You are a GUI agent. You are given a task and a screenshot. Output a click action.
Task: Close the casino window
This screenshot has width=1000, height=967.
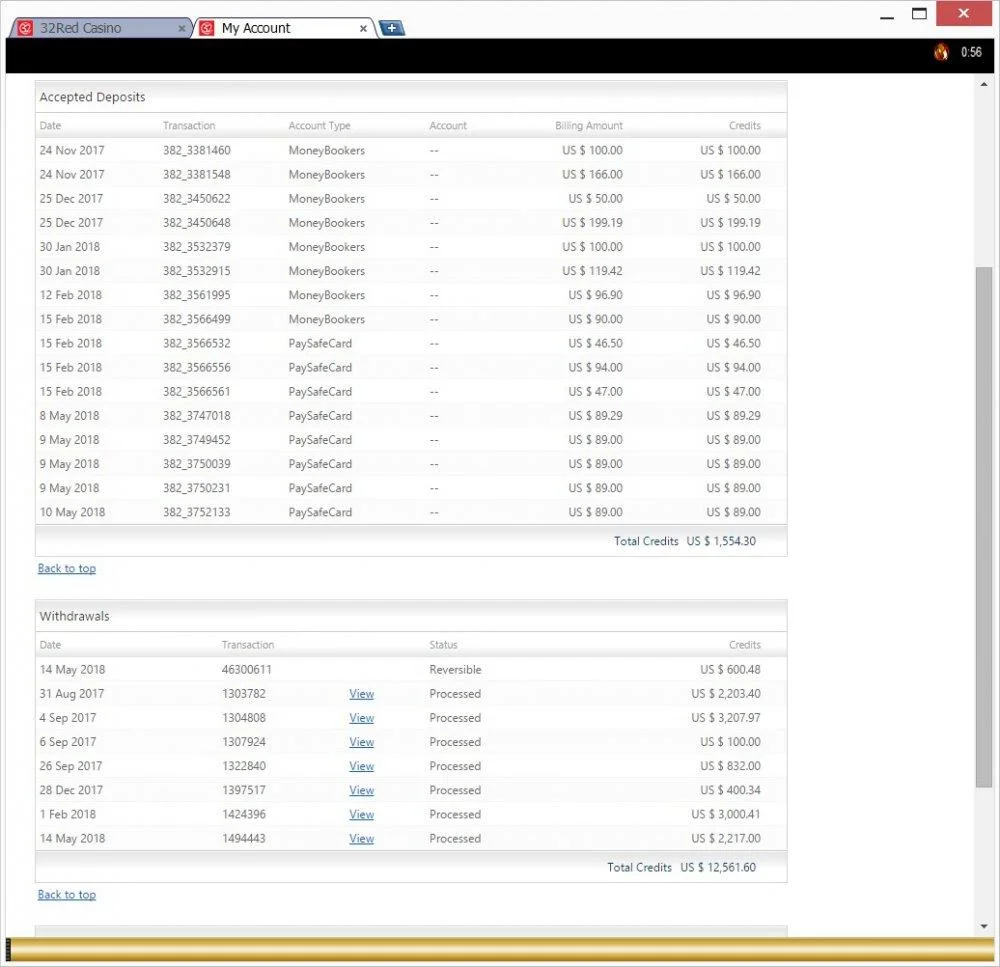[963, 13]
